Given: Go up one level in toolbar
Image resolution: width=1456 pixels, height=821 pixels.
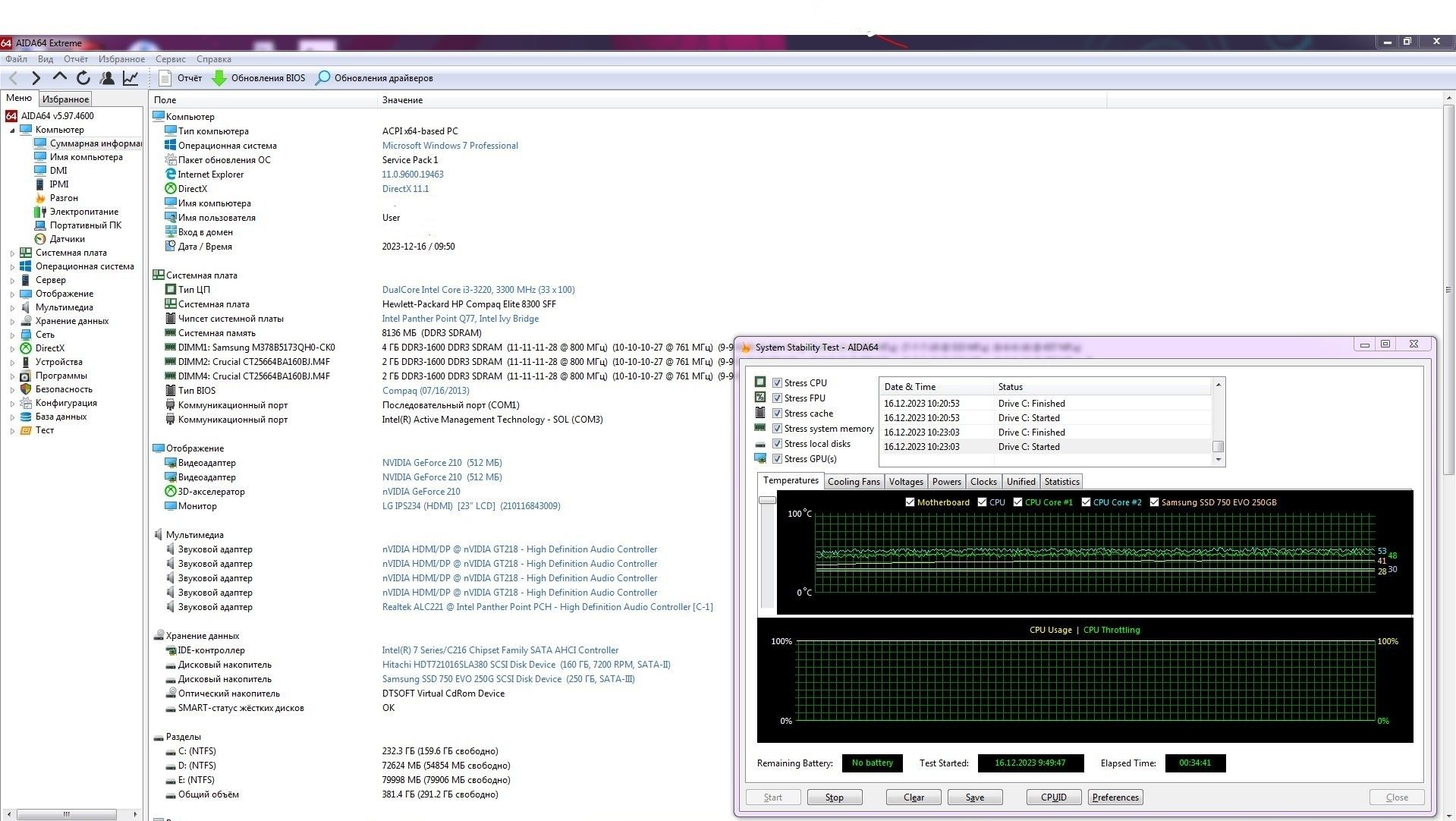Looking at the screenshot, I should pyautogui.click(x=59, y=77).
